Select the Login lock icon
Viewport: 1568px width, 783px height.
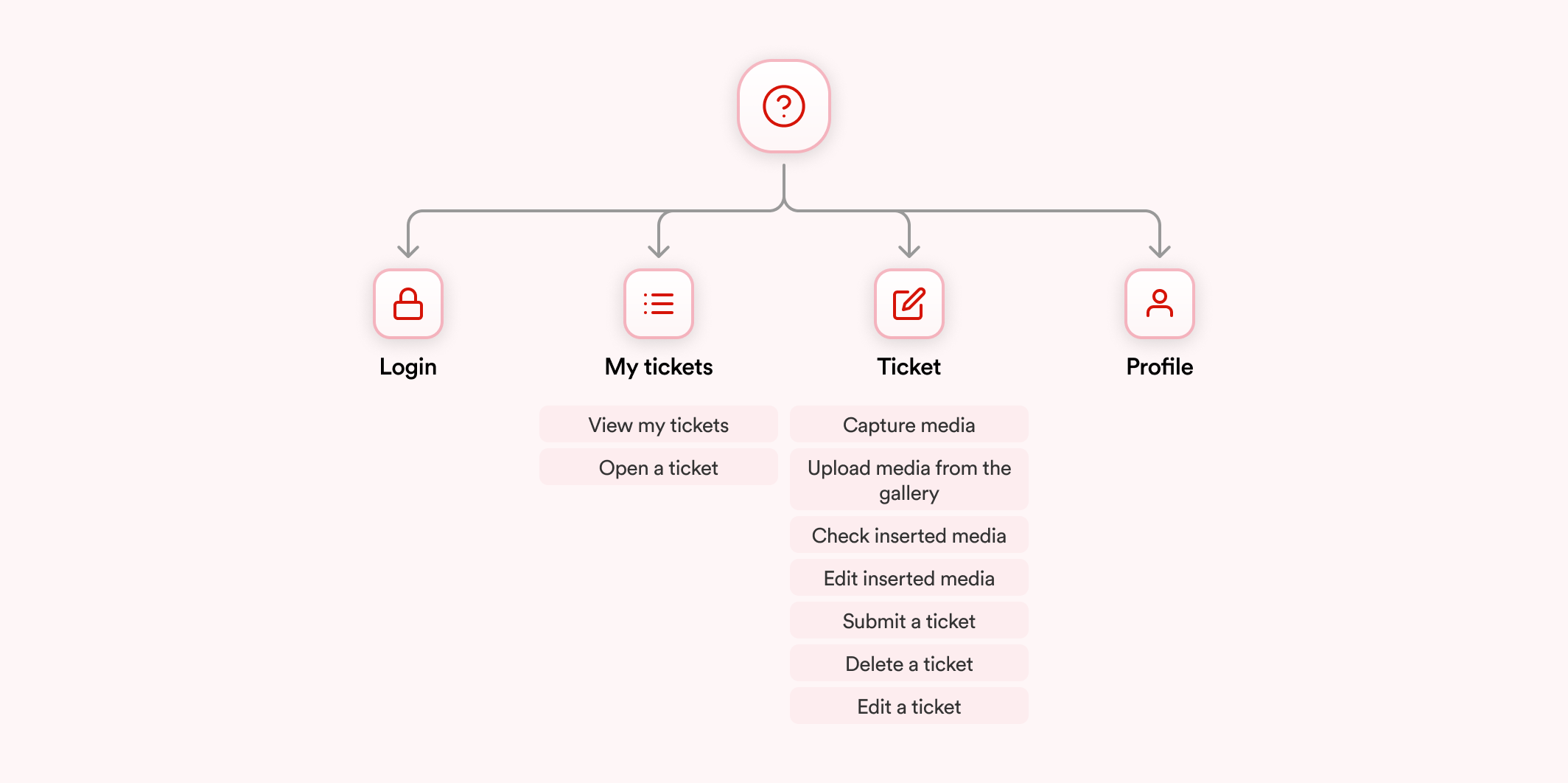(408, 304)
